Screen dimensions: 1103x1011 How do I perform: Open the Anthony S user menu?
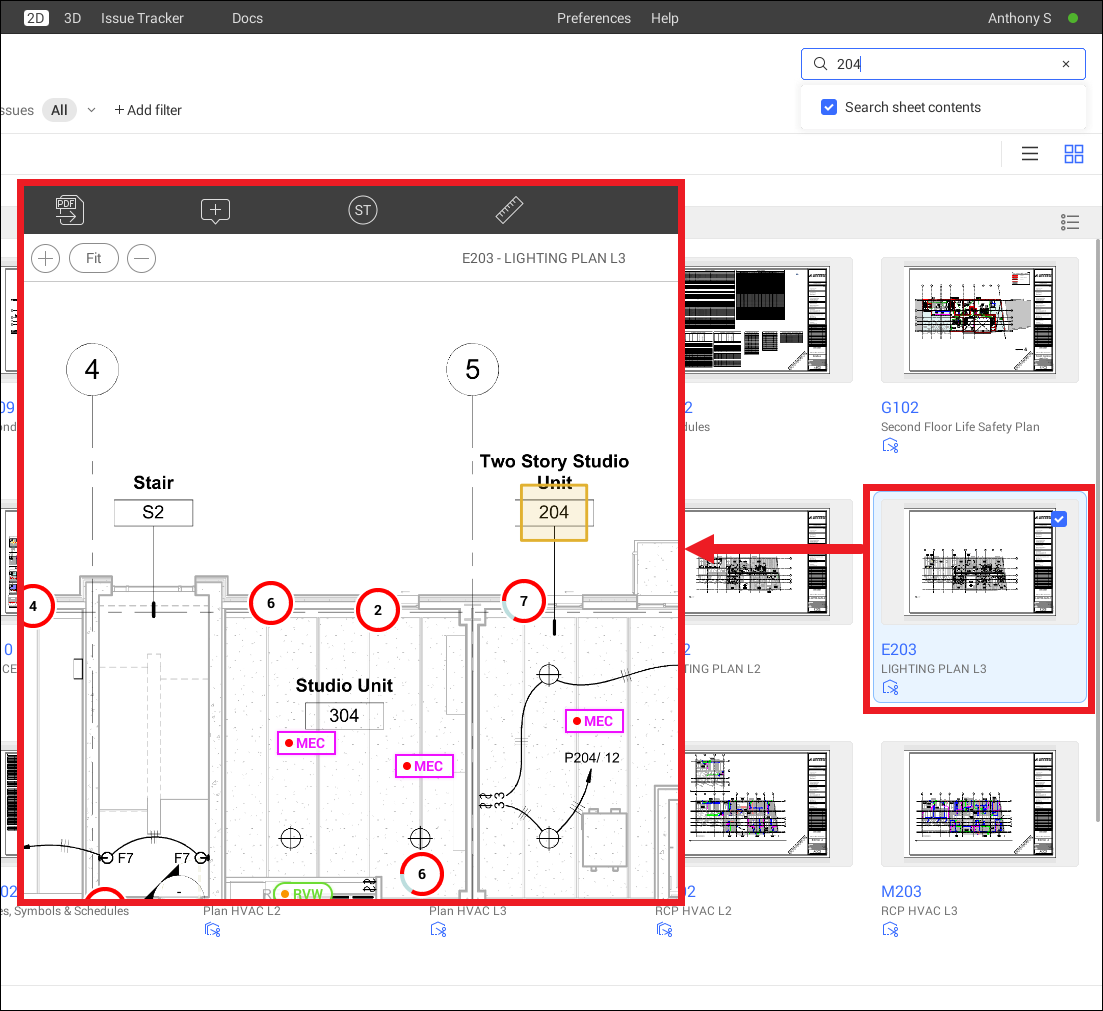coord(1019,18)
